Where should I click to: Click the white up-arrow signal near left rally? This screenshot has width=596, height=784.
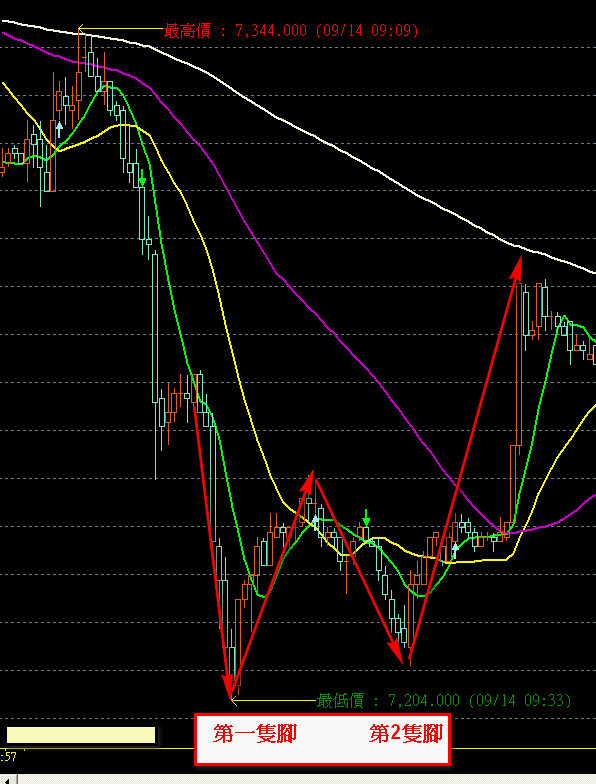point(59,130)
